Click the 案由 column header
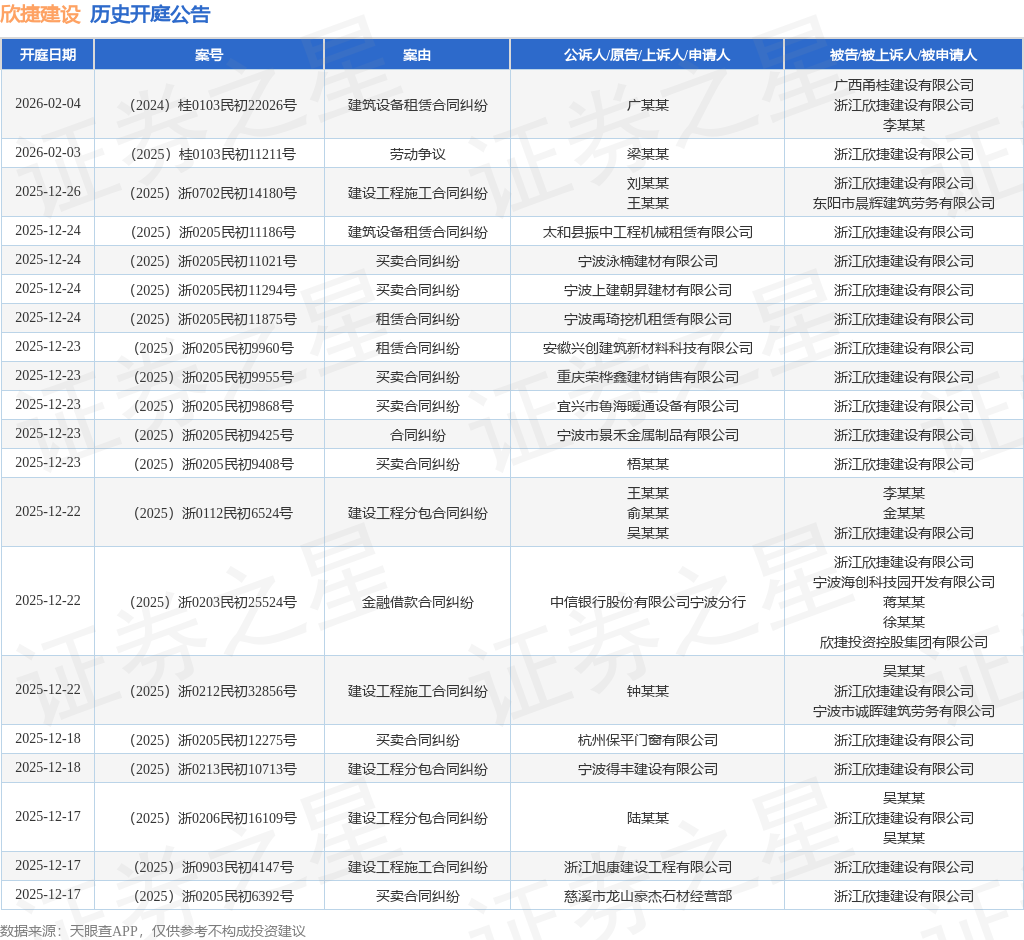The height and width of the screenshot is (940, 1024). 417,55
